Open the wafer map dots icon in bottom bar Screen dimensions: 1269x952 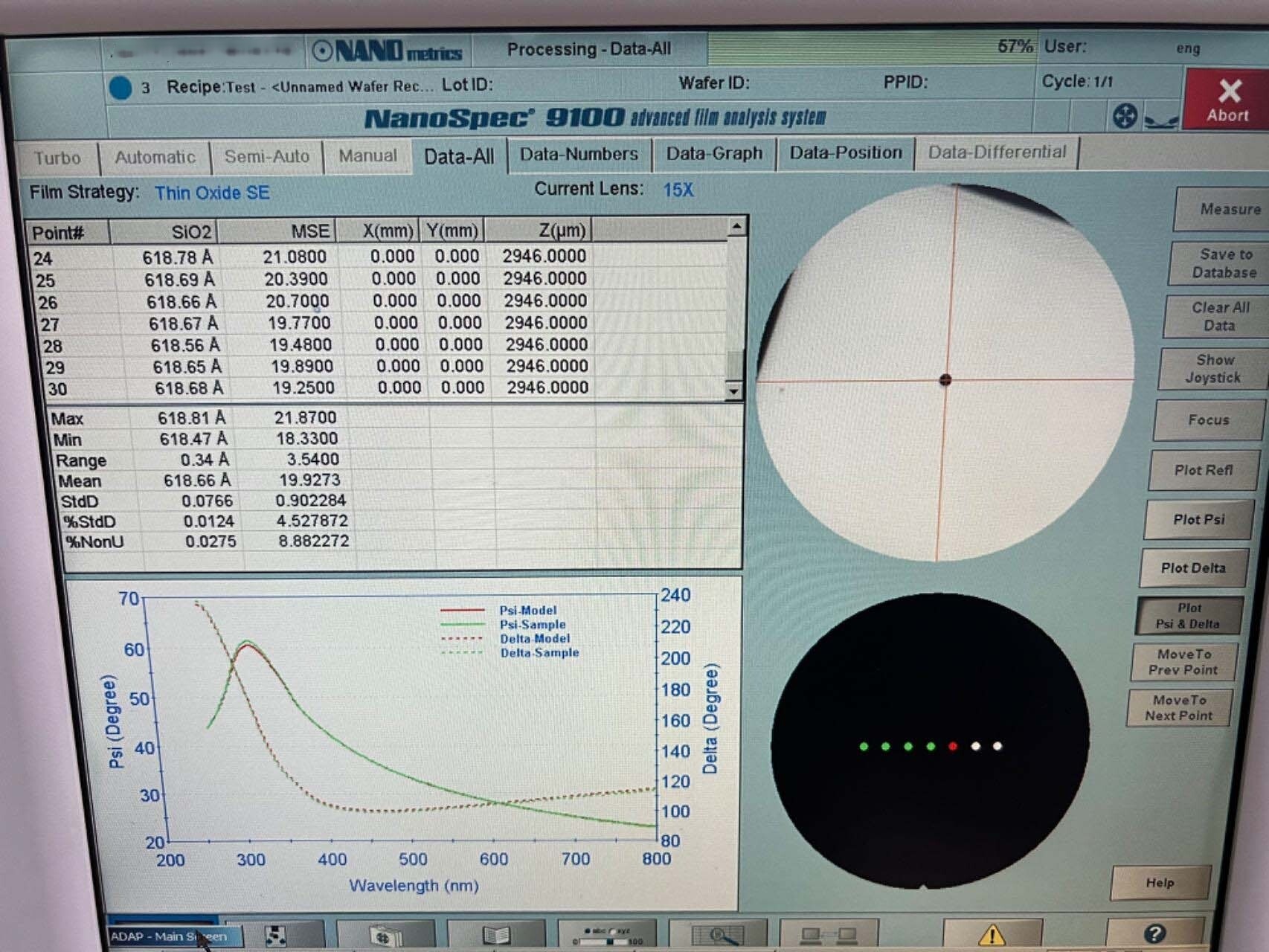pos(276,936)
